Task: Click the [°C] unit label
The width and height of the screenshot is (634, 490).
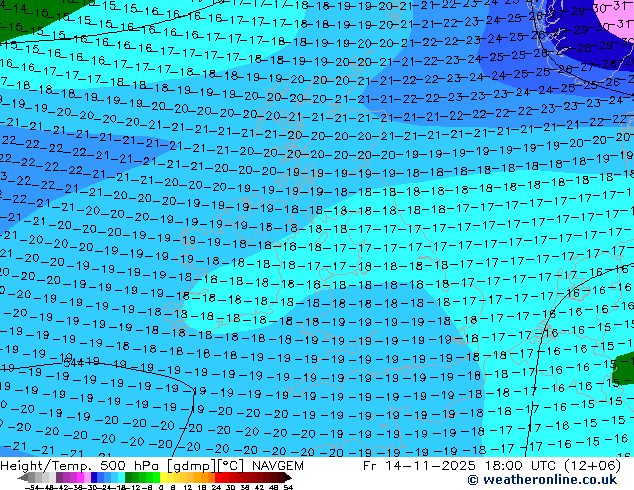Action: click(230, 466)
